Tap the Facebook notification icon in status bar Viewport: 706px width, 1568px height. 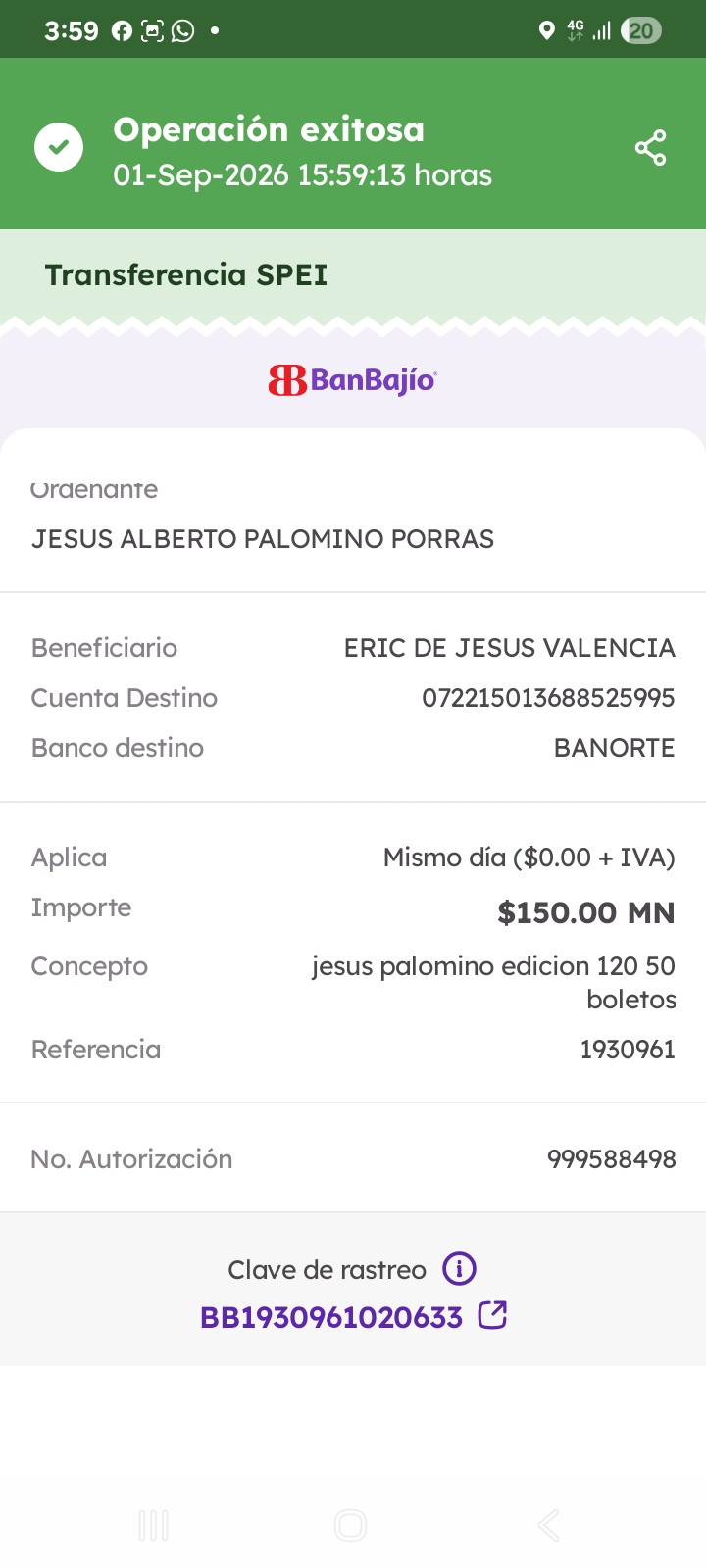(122, 31)
